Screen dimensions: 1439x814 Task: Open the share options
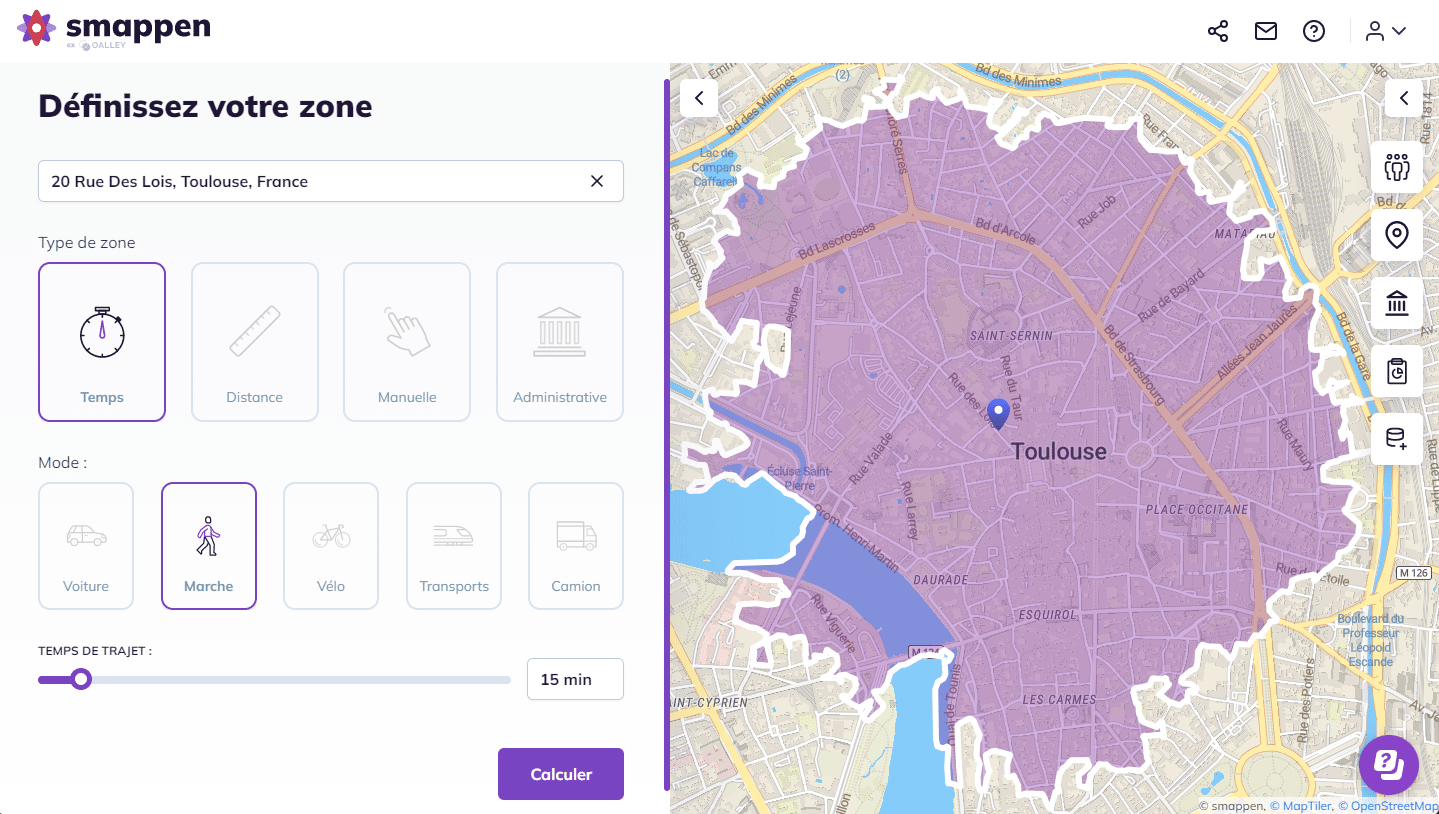1217,31
